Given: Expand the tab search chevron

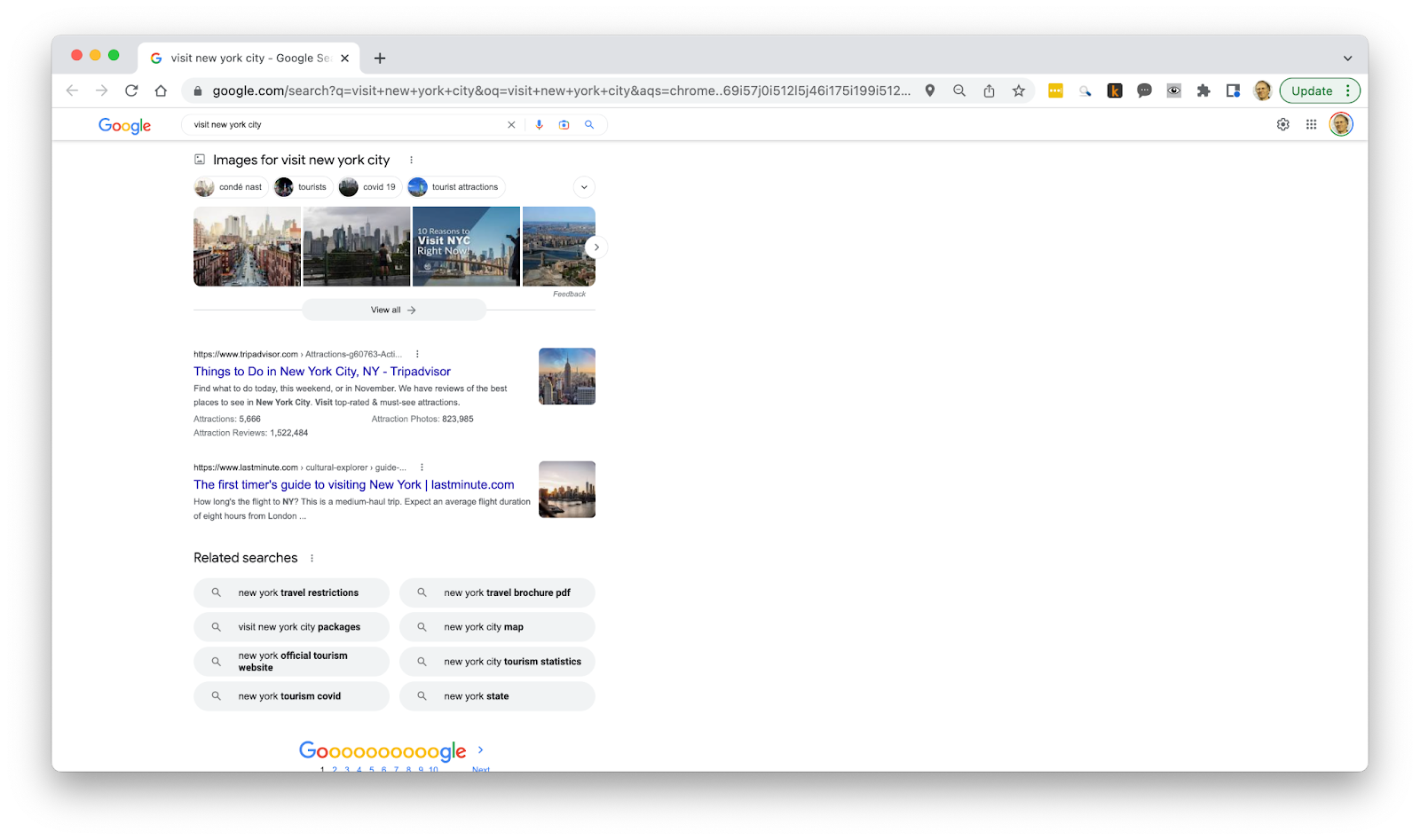Looking at the screenshot, I should (1347, 59).
